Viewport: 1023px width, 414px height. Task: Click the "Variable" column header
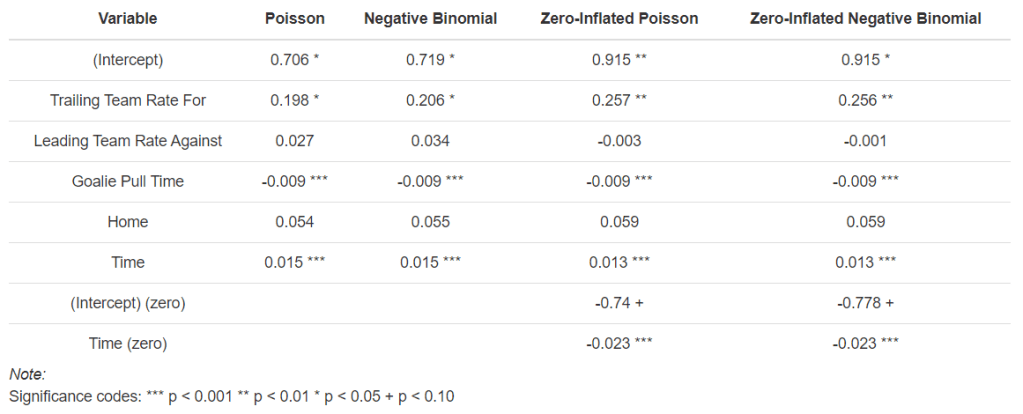[x=127, y=19]
